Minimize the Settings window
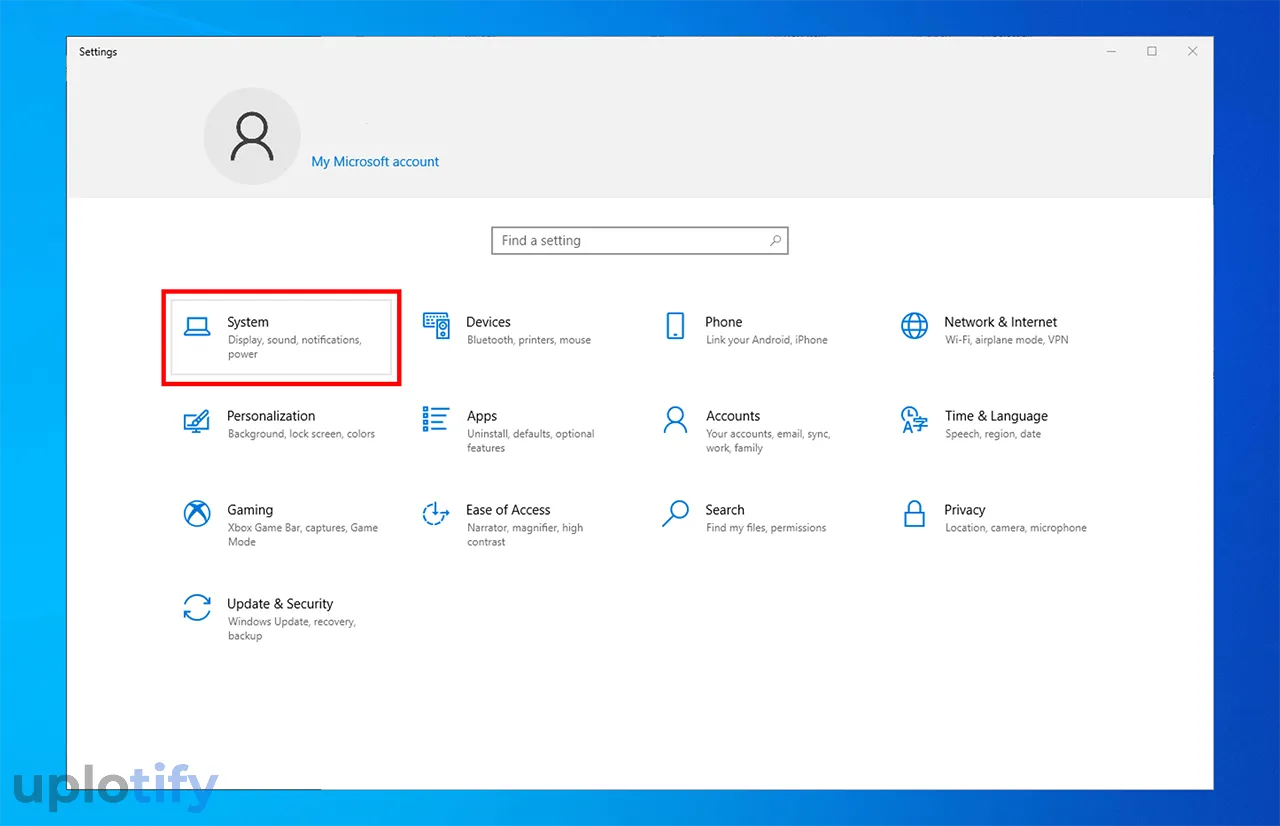Screen dimensions: 1280x826 pos(1112,52)
